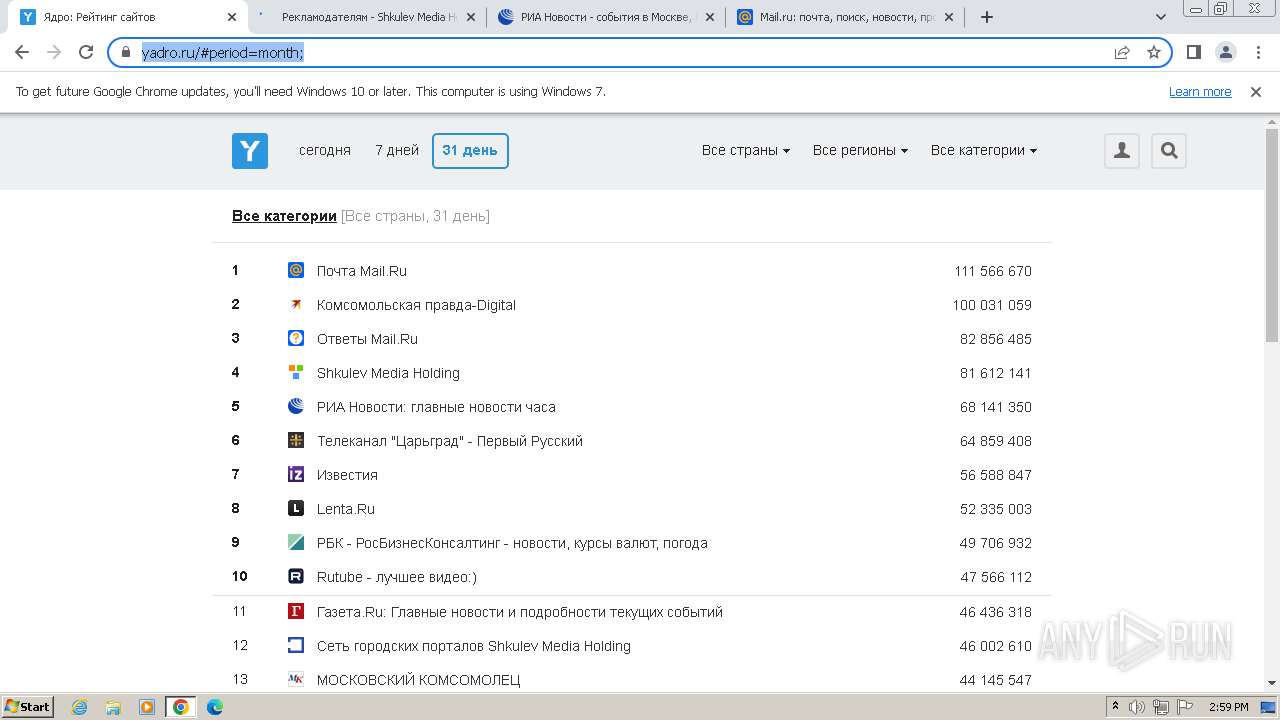Expand the Все страны dropdown

(746, 150)
